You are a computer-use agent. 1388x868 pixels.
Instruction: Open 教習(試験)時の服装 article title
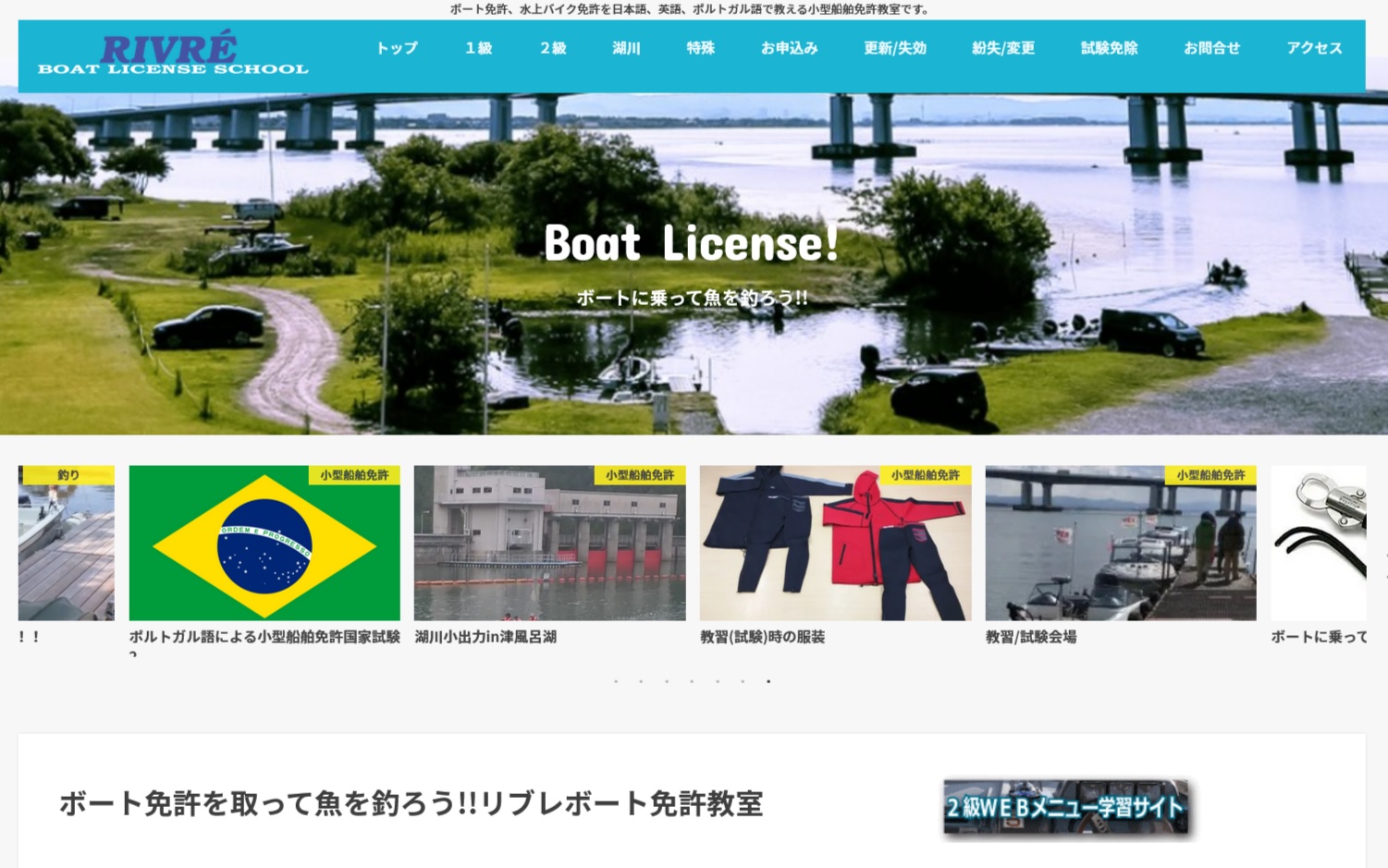763,637
